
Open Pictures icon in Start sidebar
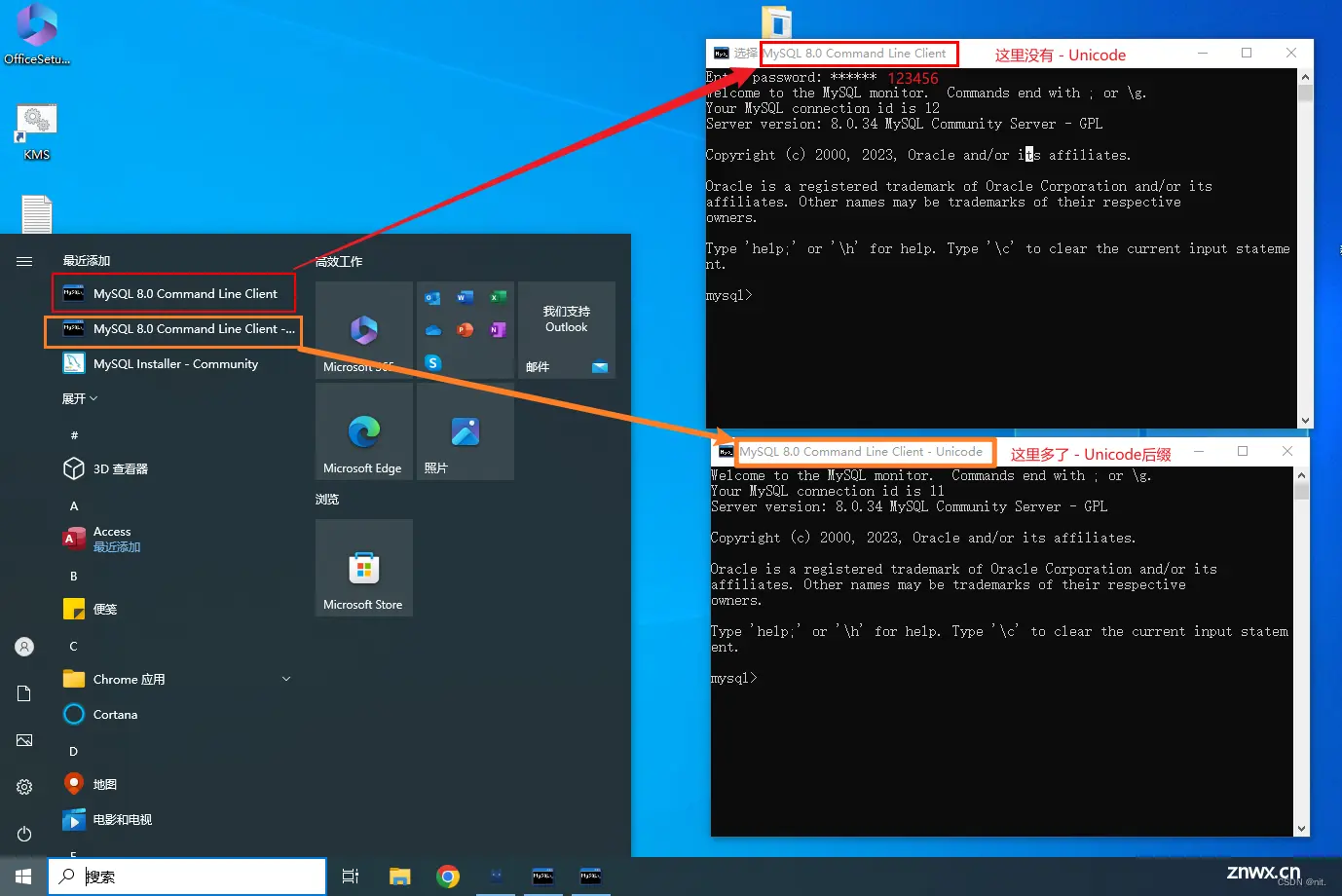point(24,740)
